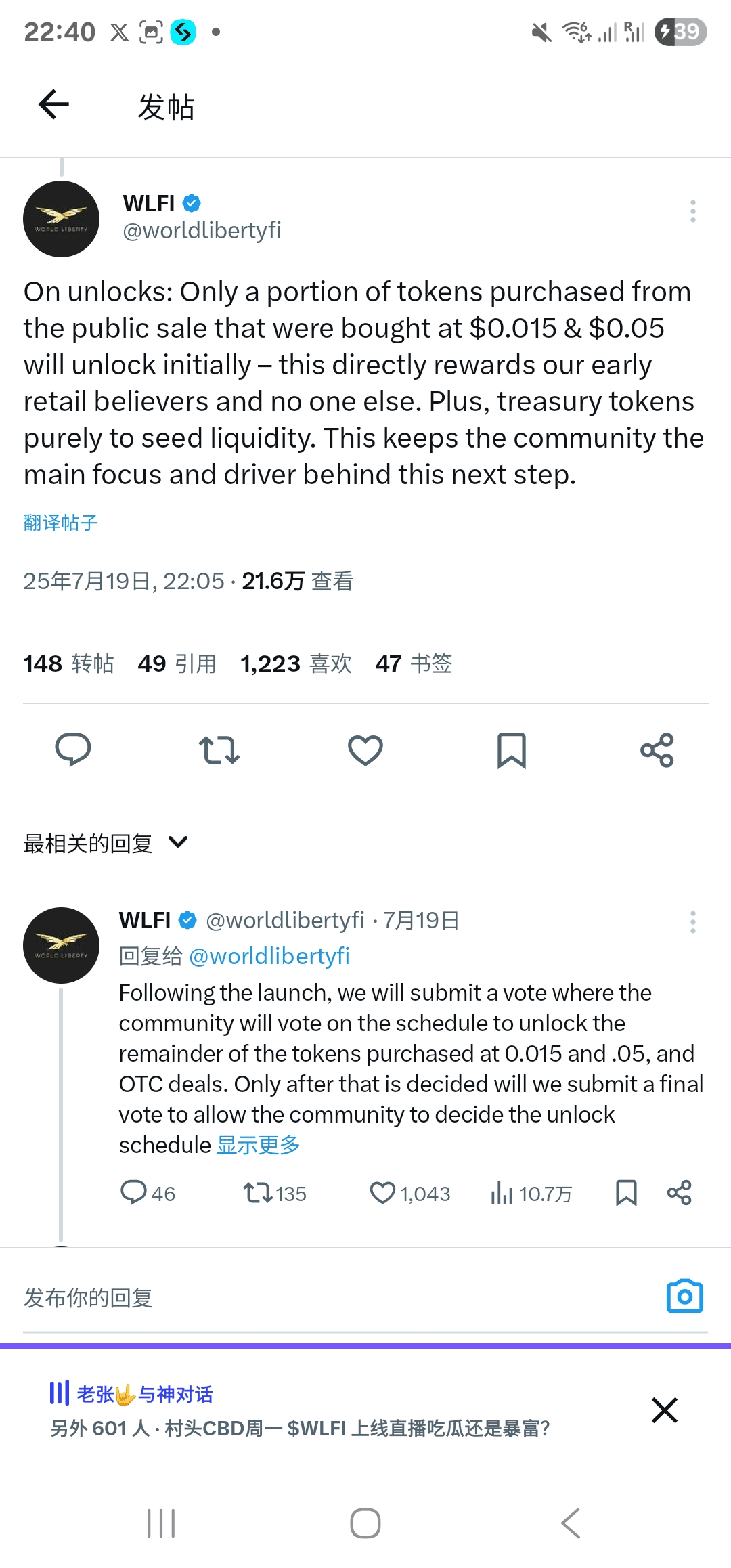Like the main post with heart icon
Screen dimensions: 731x1568
365,750
